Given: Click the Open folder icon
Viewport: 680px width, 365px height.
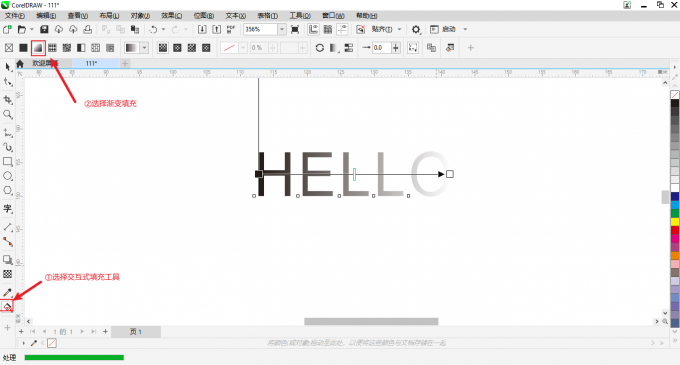Looking at the screenshot, I should point(22,29).
